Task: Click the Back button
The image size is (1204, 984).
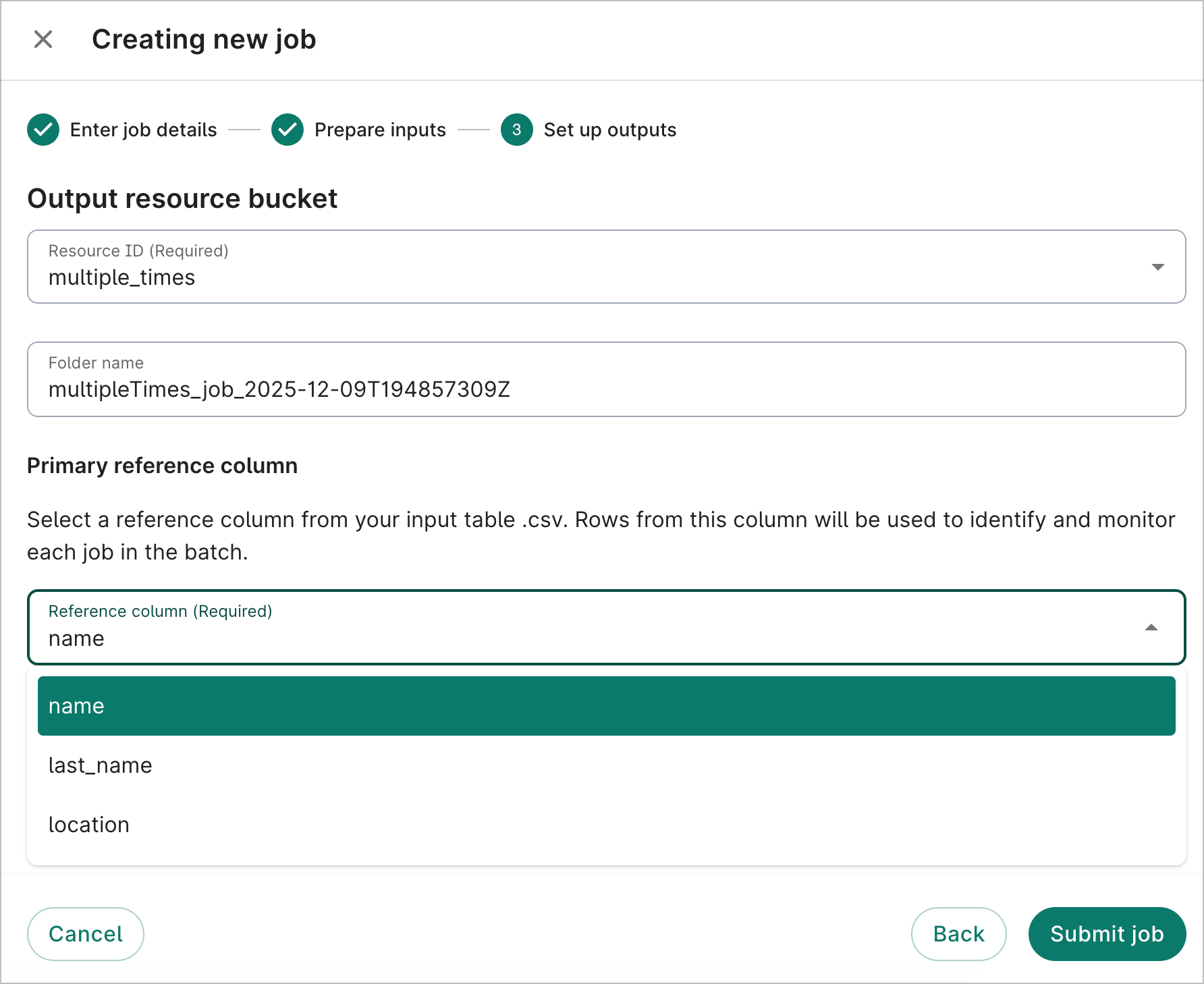Action: click(958, 933)
